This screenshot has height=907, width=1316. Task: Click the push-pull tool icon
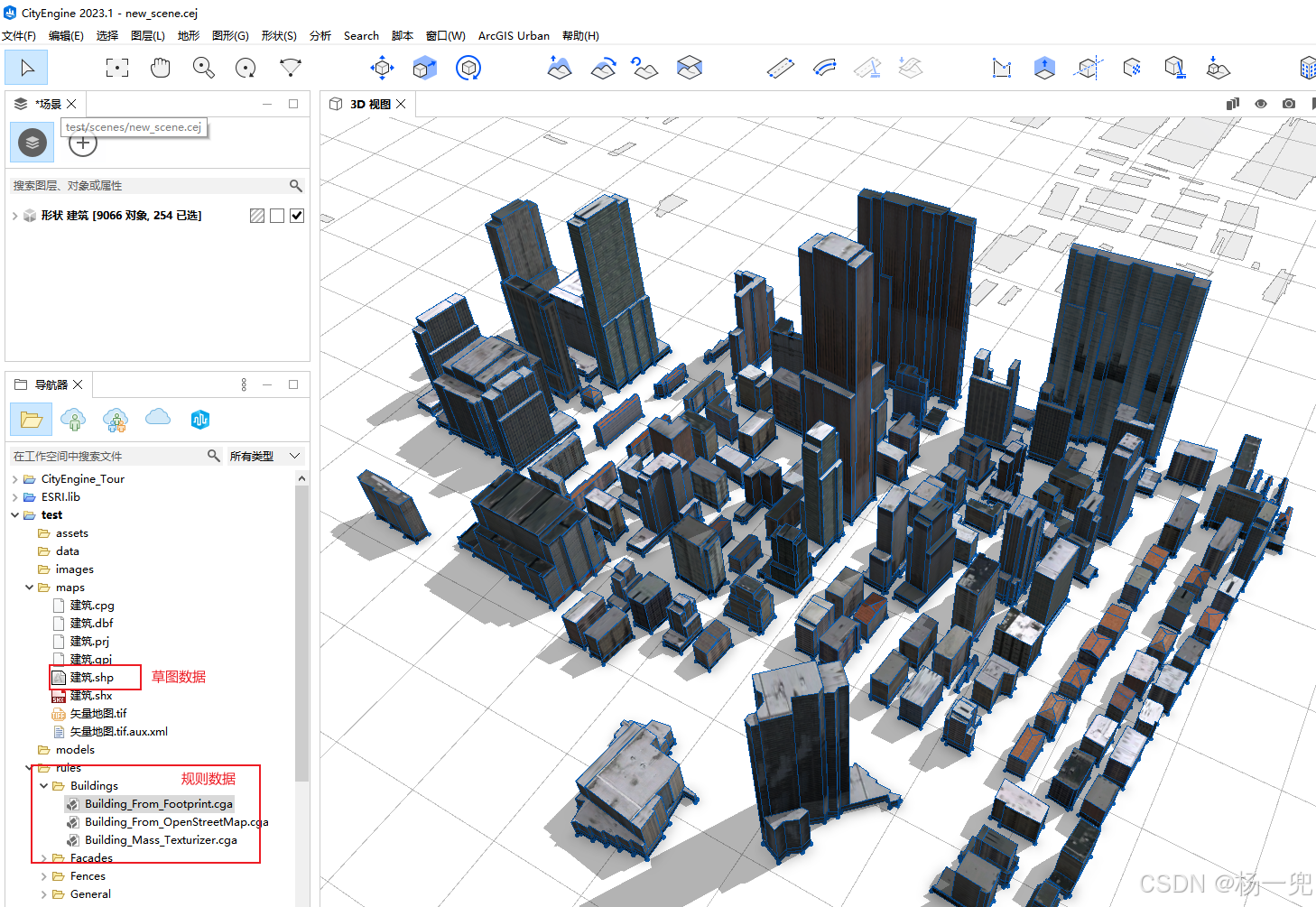coord(1044,68)
